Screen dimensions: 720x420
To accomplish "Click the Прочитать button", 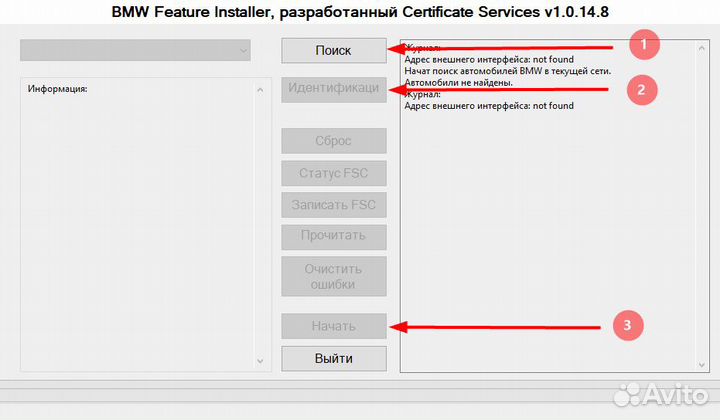I will coord(333,237).
